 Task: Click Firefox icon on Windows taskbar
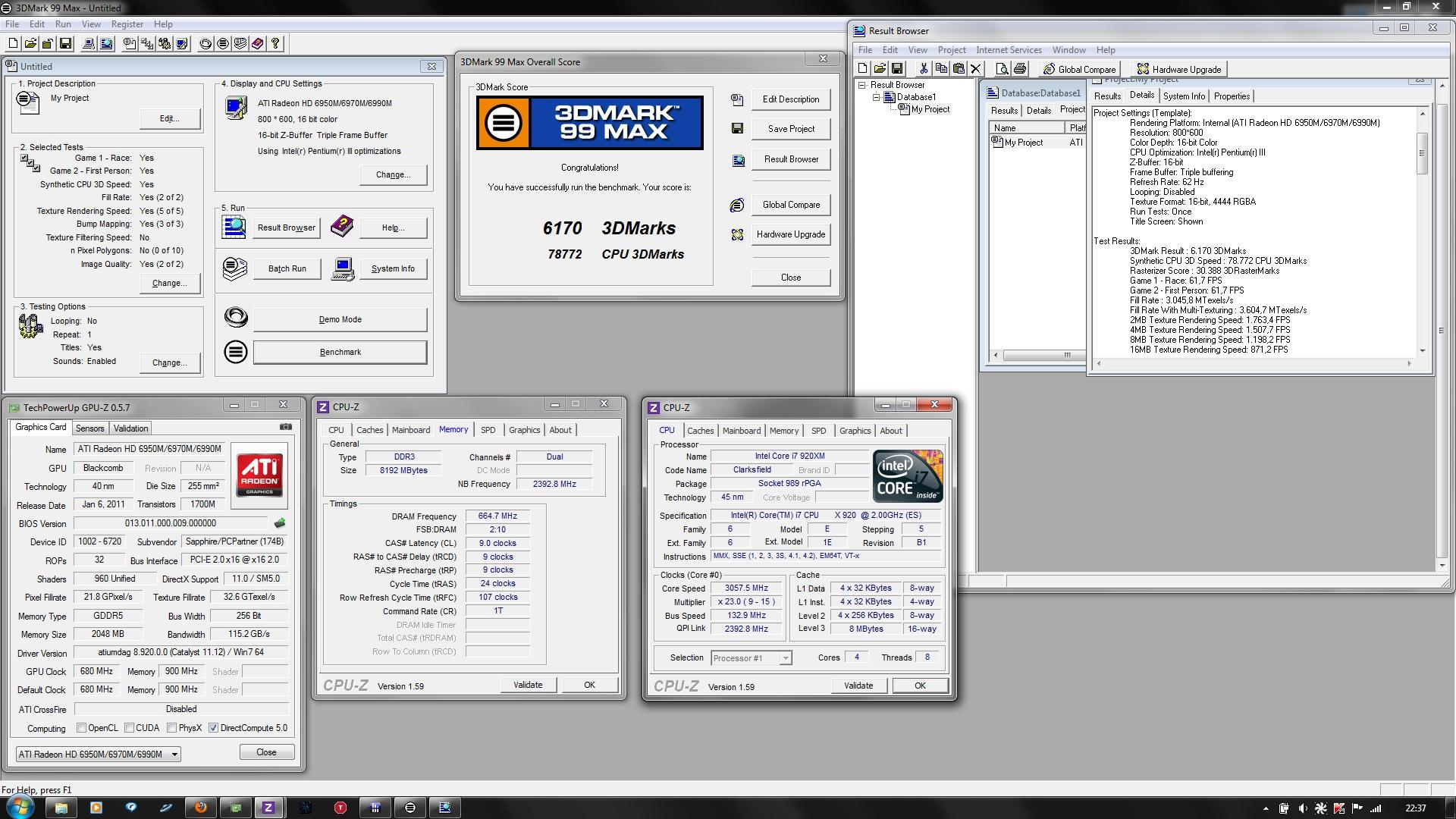tap(200, 808)
